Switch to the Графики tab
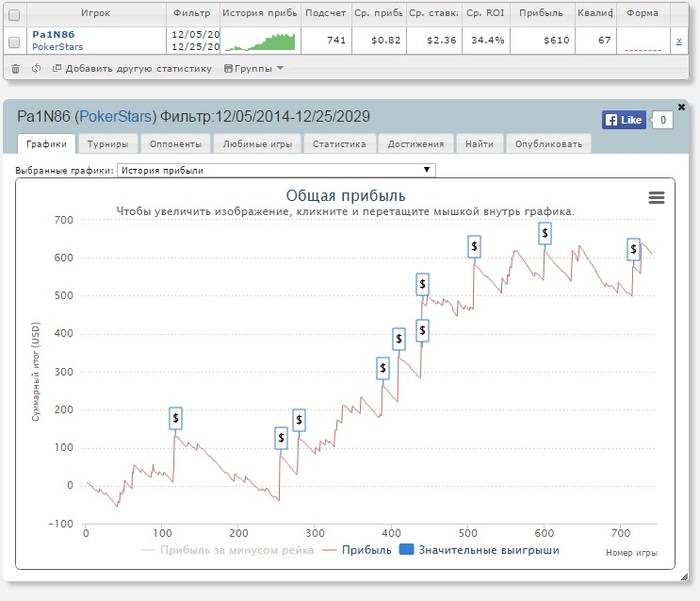 (46, 144)
